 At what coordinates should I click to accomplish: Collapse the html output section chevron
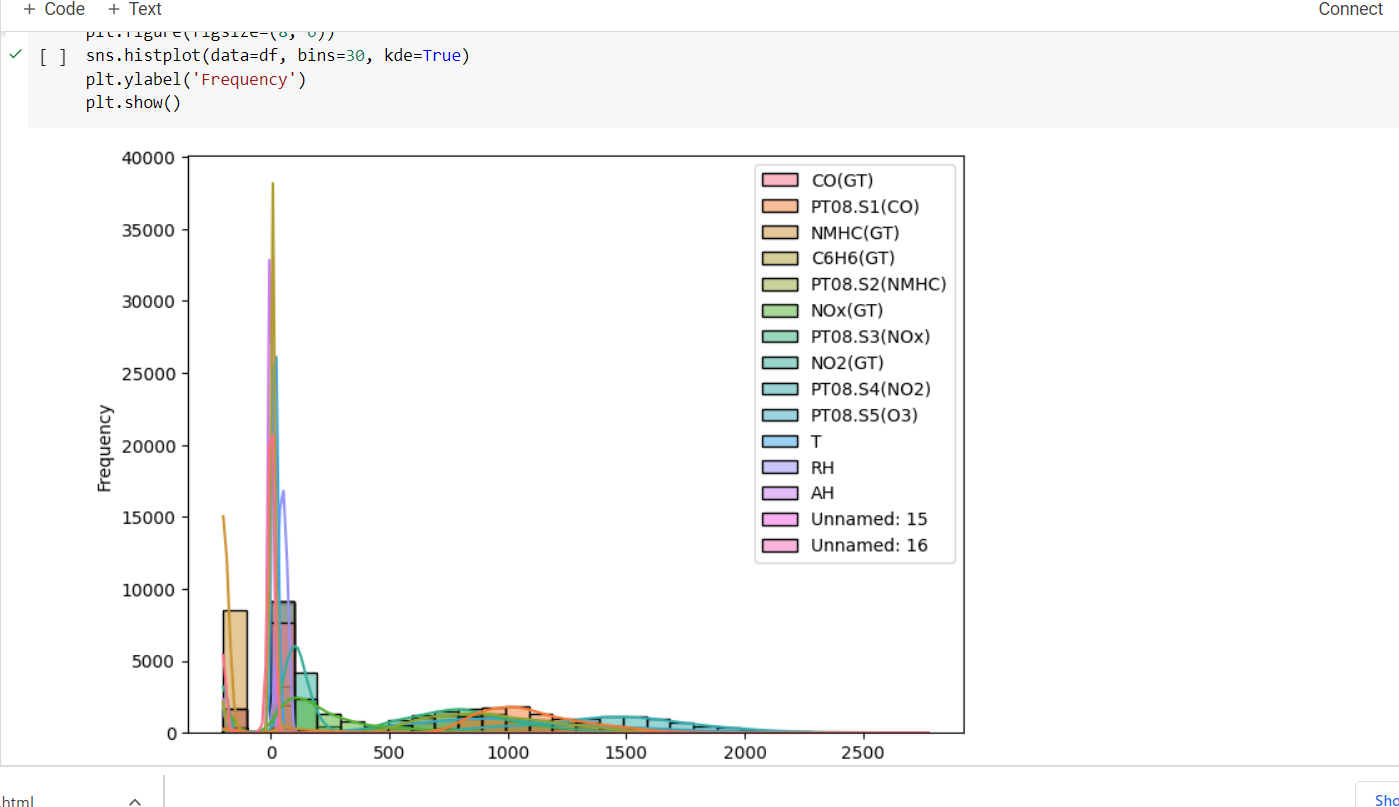tap(135, 800)
